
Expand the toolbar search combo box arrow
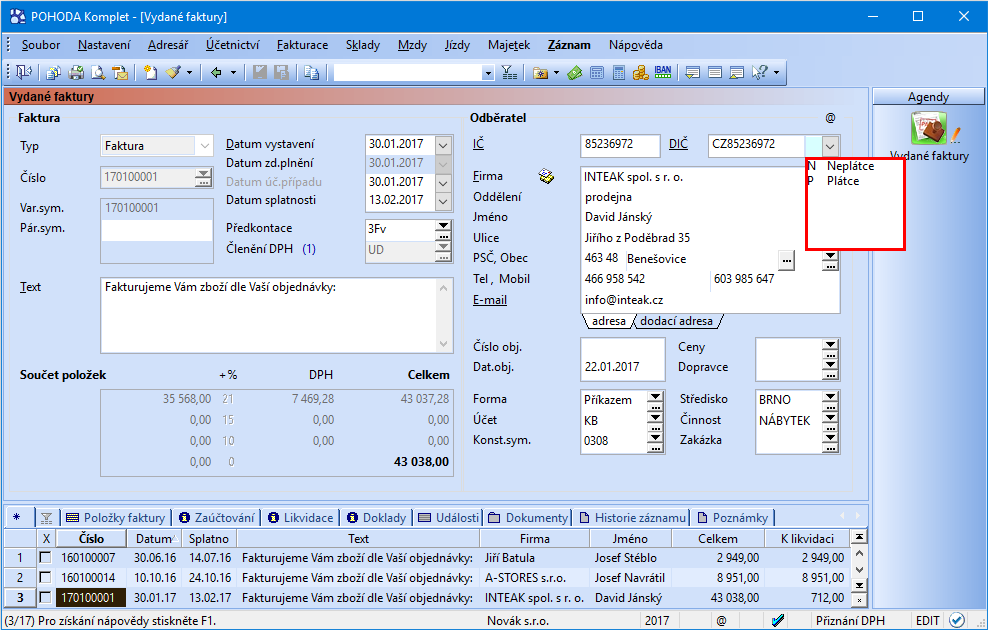pyautogui.click(x=488, y=73)
